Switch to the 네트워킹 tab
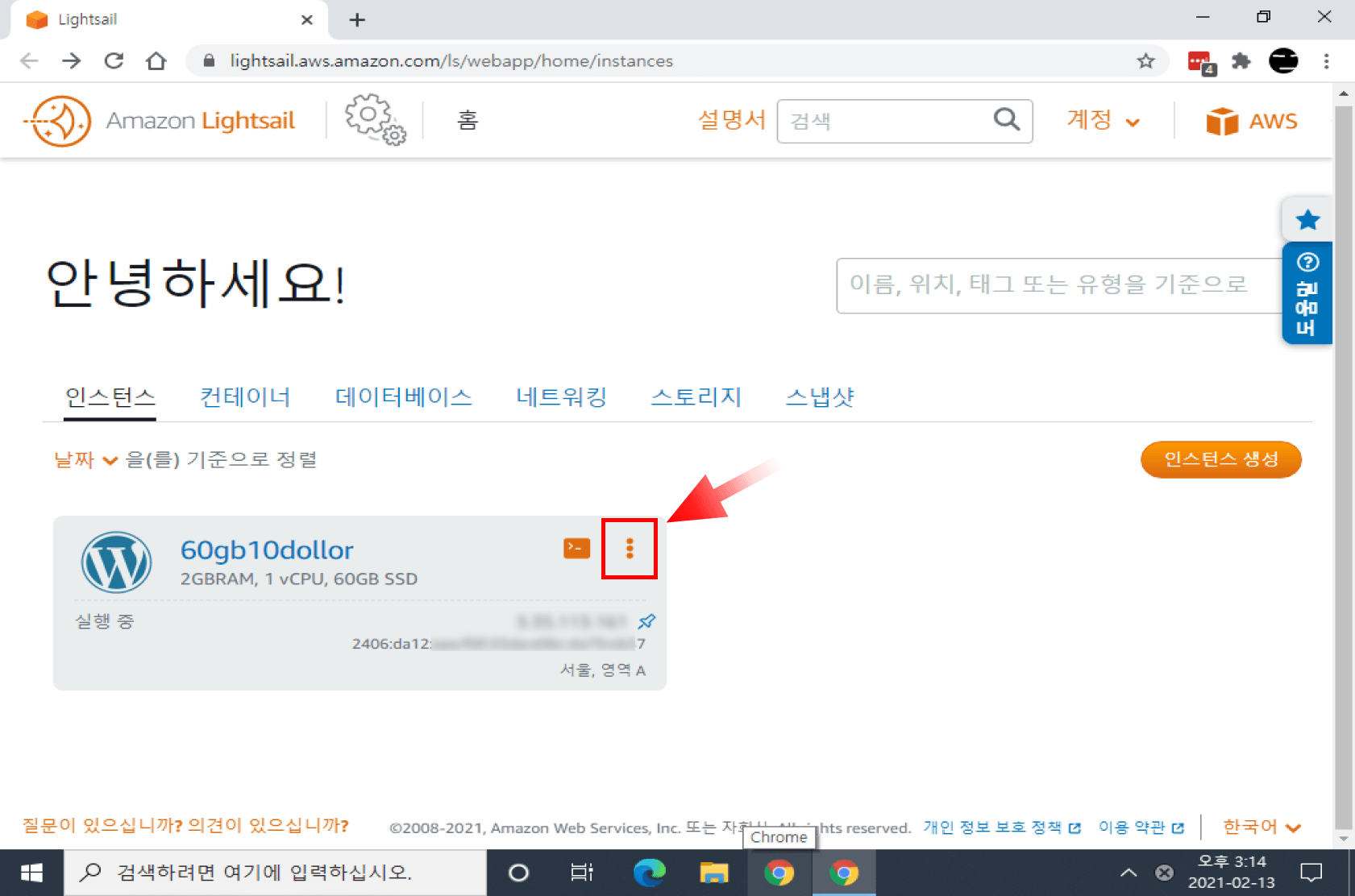The image size is (1355, 896). pos(562,397)
